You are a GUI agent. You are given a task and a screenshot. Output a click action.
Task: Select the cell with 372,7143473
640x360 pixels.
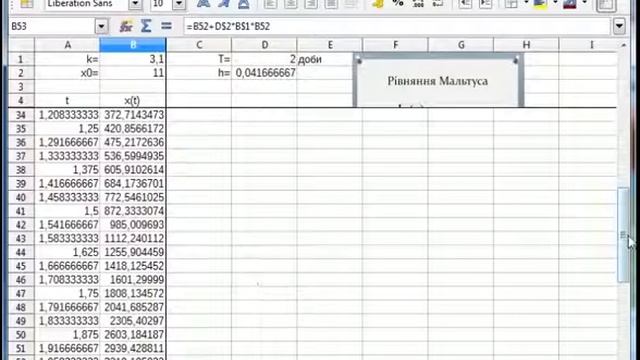pos(133,115)
